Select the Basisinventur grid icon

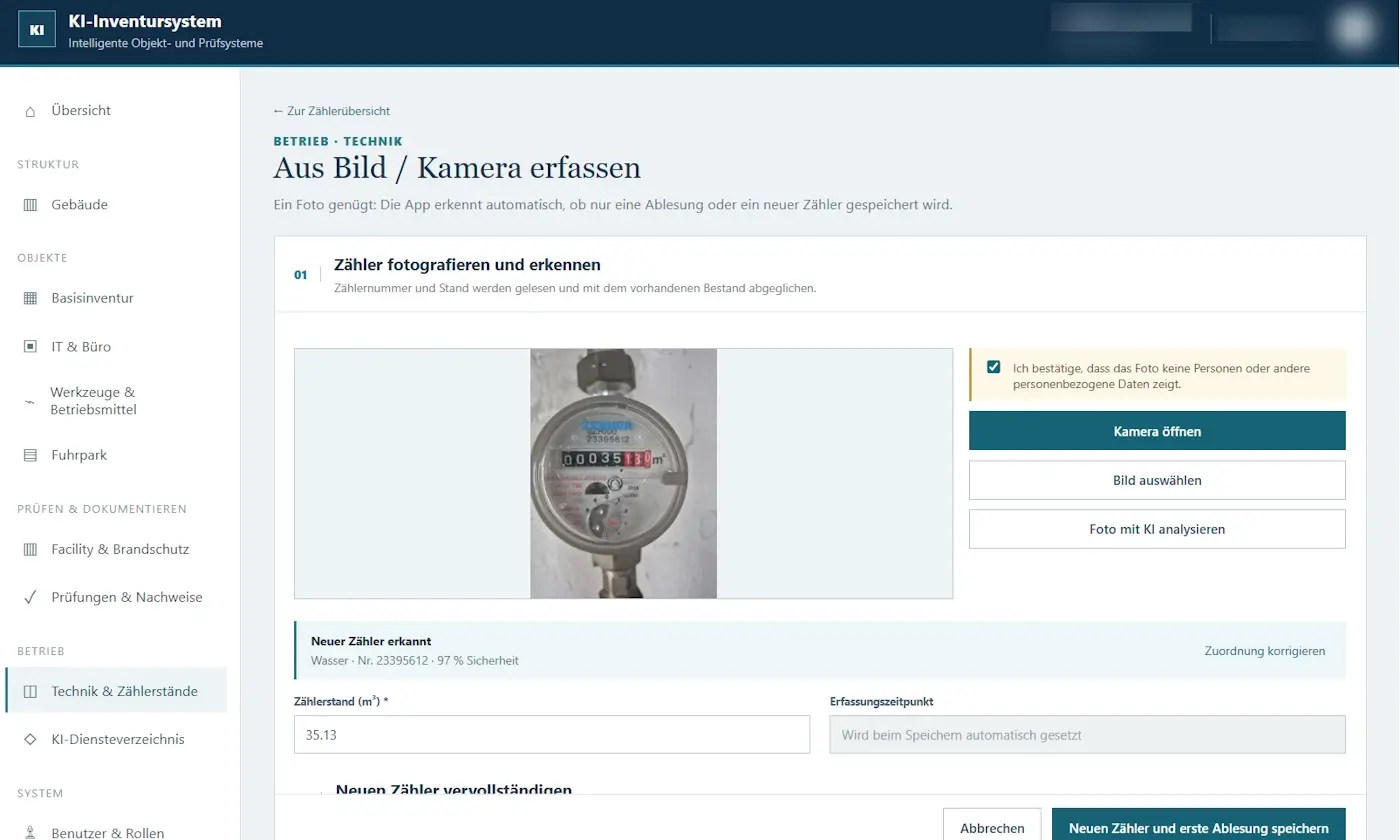30,298
